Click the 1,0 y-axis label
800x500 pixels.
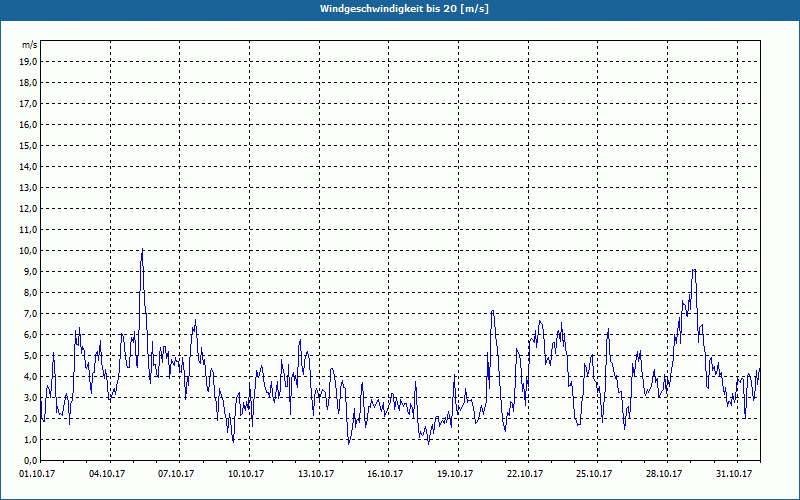pyautogui.click(x=30, y=439)
